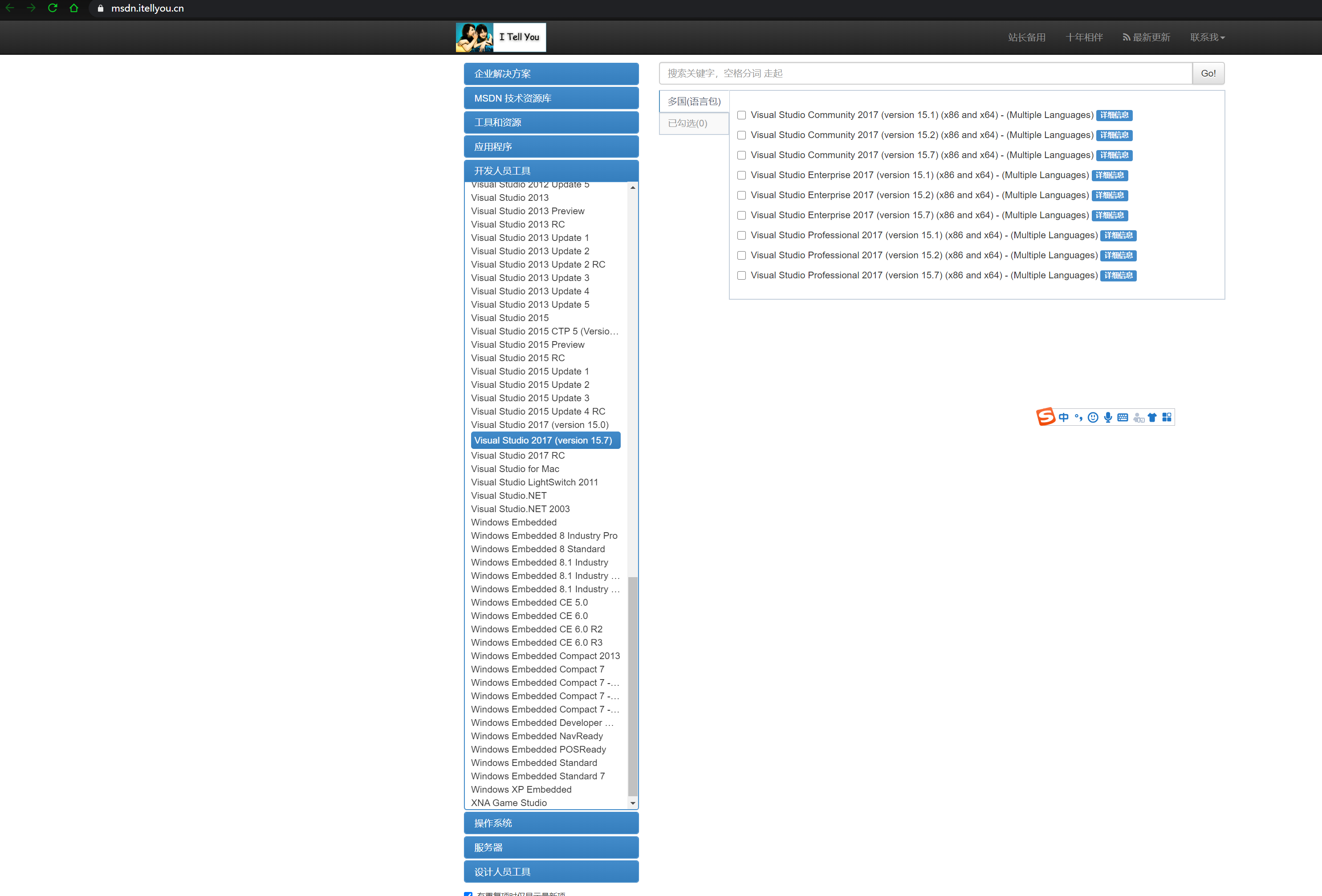Open the Sogou soft keyboard icon

click(x=1123, y=418)
